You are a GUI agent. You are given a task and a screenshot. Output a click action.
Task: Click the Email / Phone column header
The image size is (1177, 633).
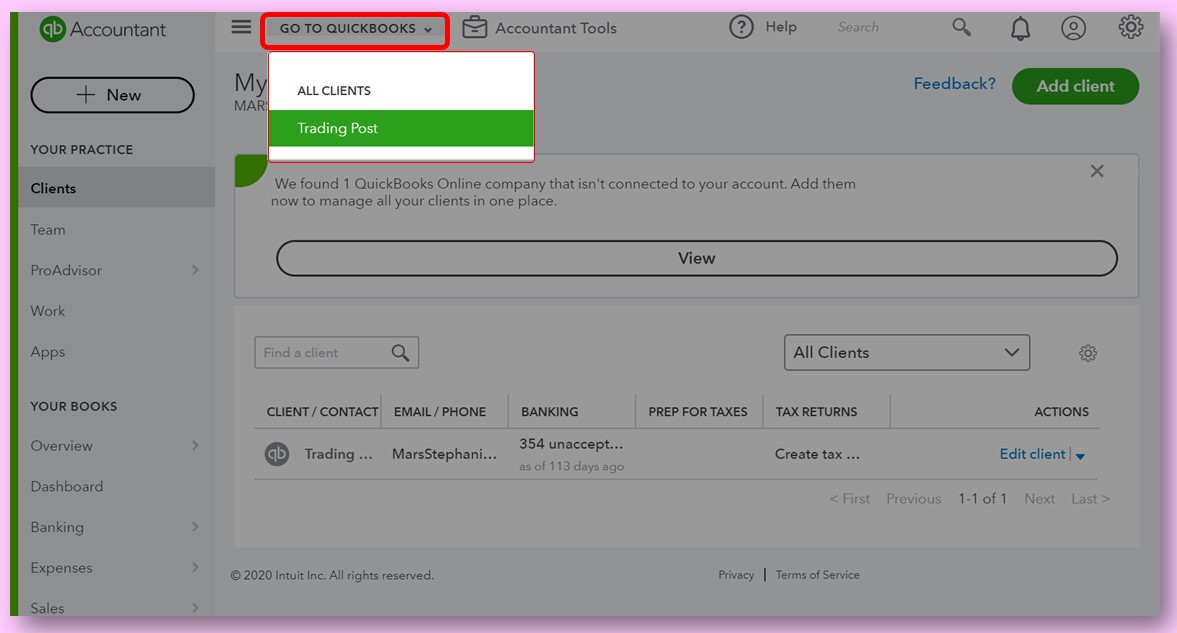pyautogui.click(x=440, y=411)
